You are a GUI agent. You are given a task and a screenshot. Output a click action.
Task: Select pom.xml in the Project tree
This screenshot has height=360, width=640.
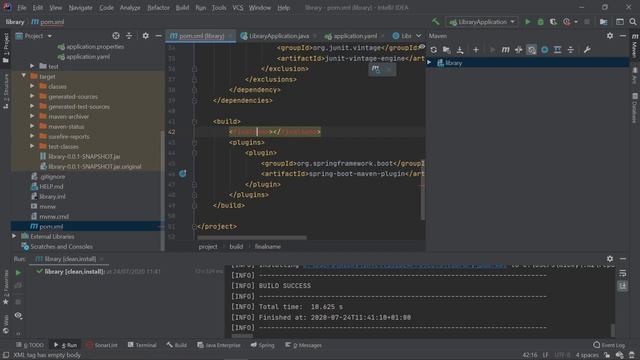(51, 227)
